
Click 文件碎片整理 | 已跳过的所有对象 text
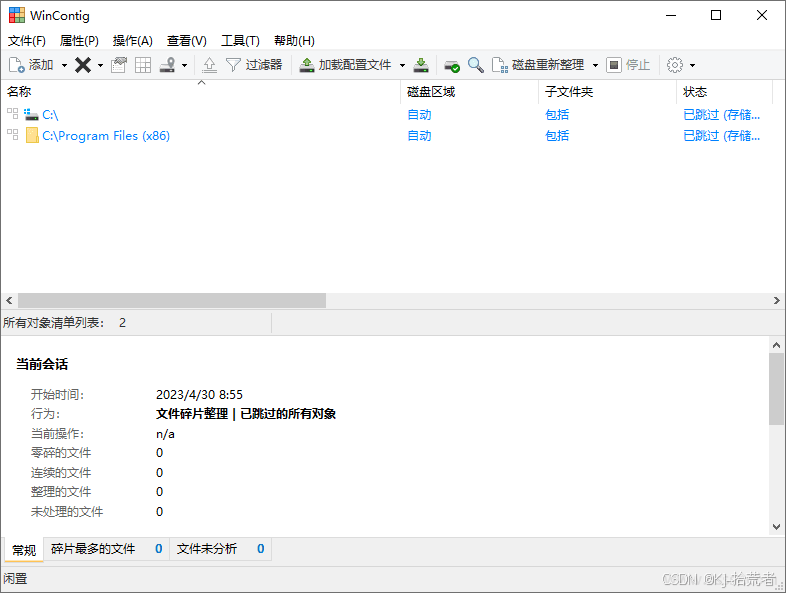coord(246,414)
